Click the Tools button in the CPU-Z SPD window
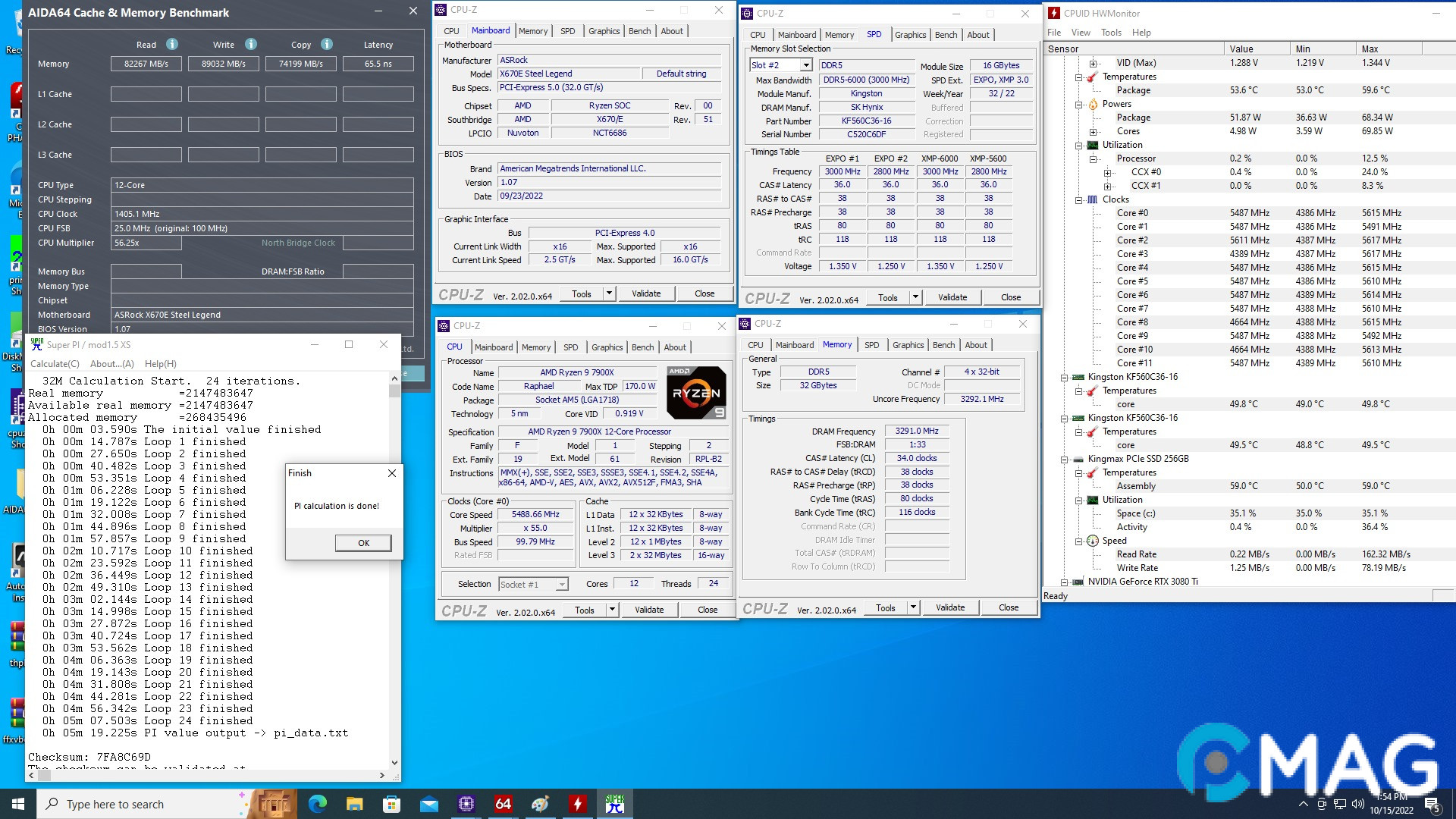The height and width of the screenshot is (819, 1456). pos(887,297)
